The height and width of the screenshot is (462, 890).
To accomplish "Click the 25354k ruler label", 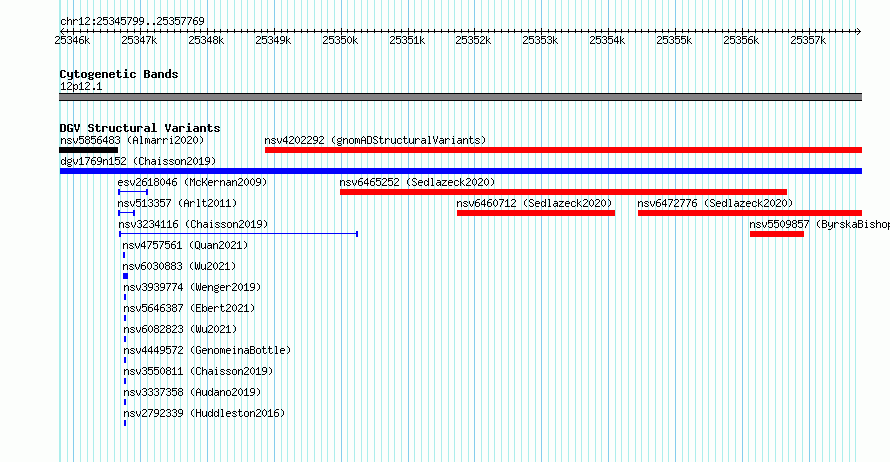I will (607, 40).
